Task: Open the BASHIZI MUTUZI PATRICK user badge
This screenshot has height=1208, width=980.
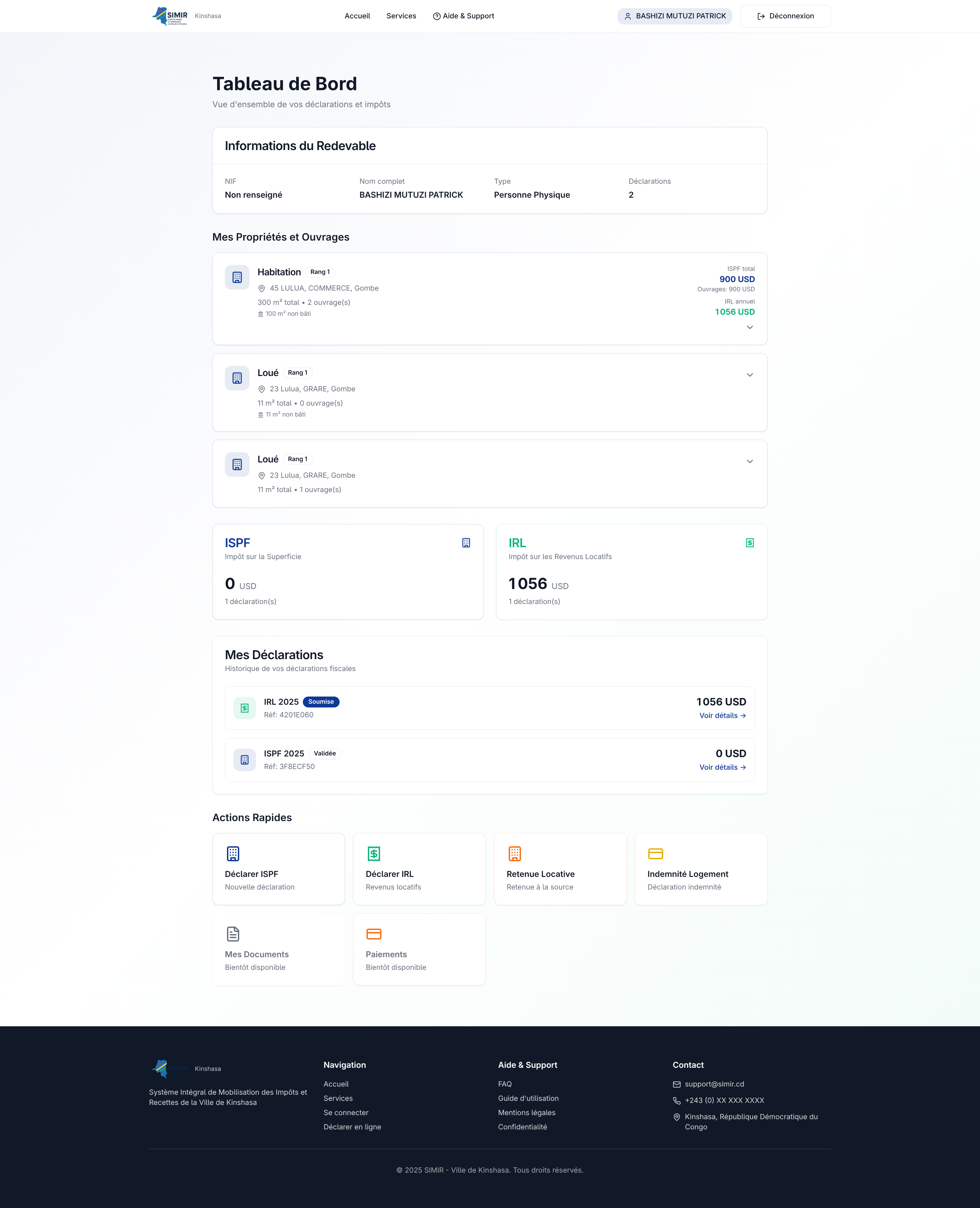Action: [674, 16]
